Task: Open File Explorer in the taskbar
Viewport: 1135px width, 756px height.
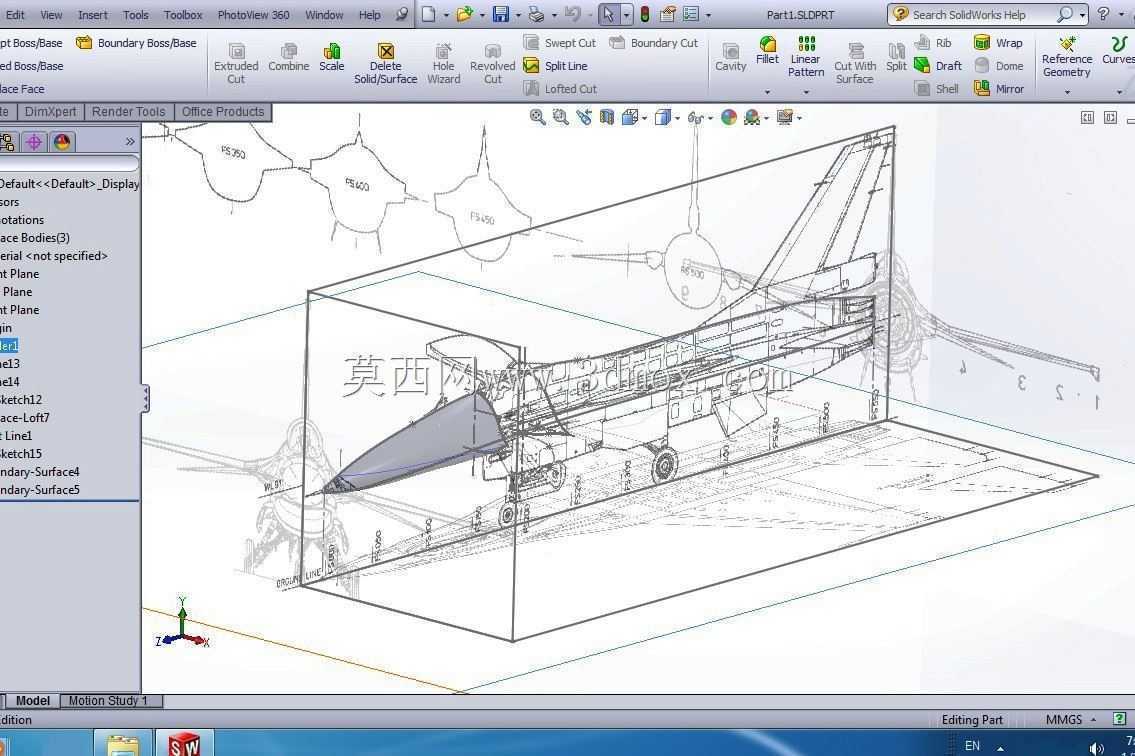Action: point(123,744)
